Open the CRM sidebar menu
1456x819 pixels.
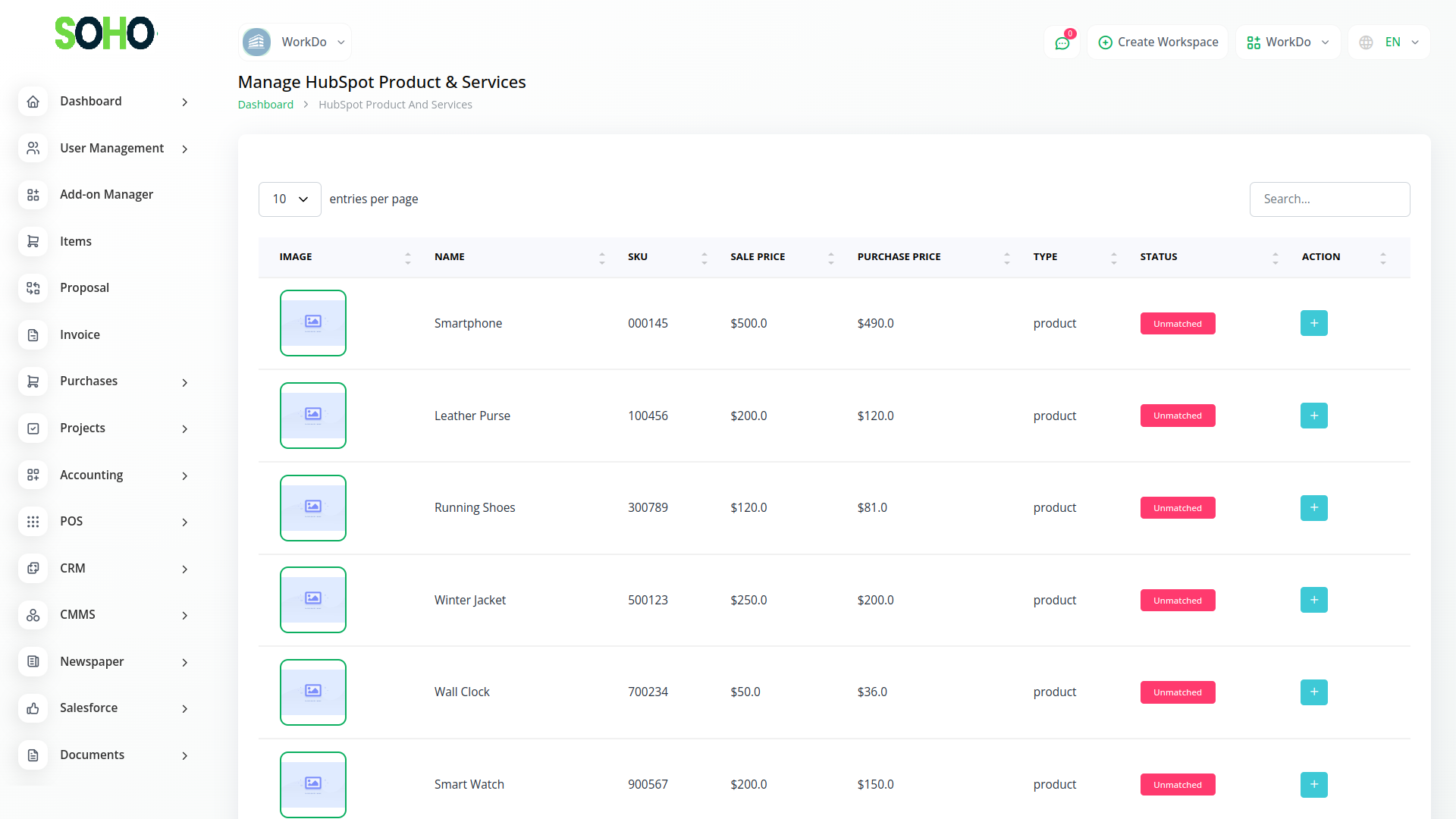73,568
